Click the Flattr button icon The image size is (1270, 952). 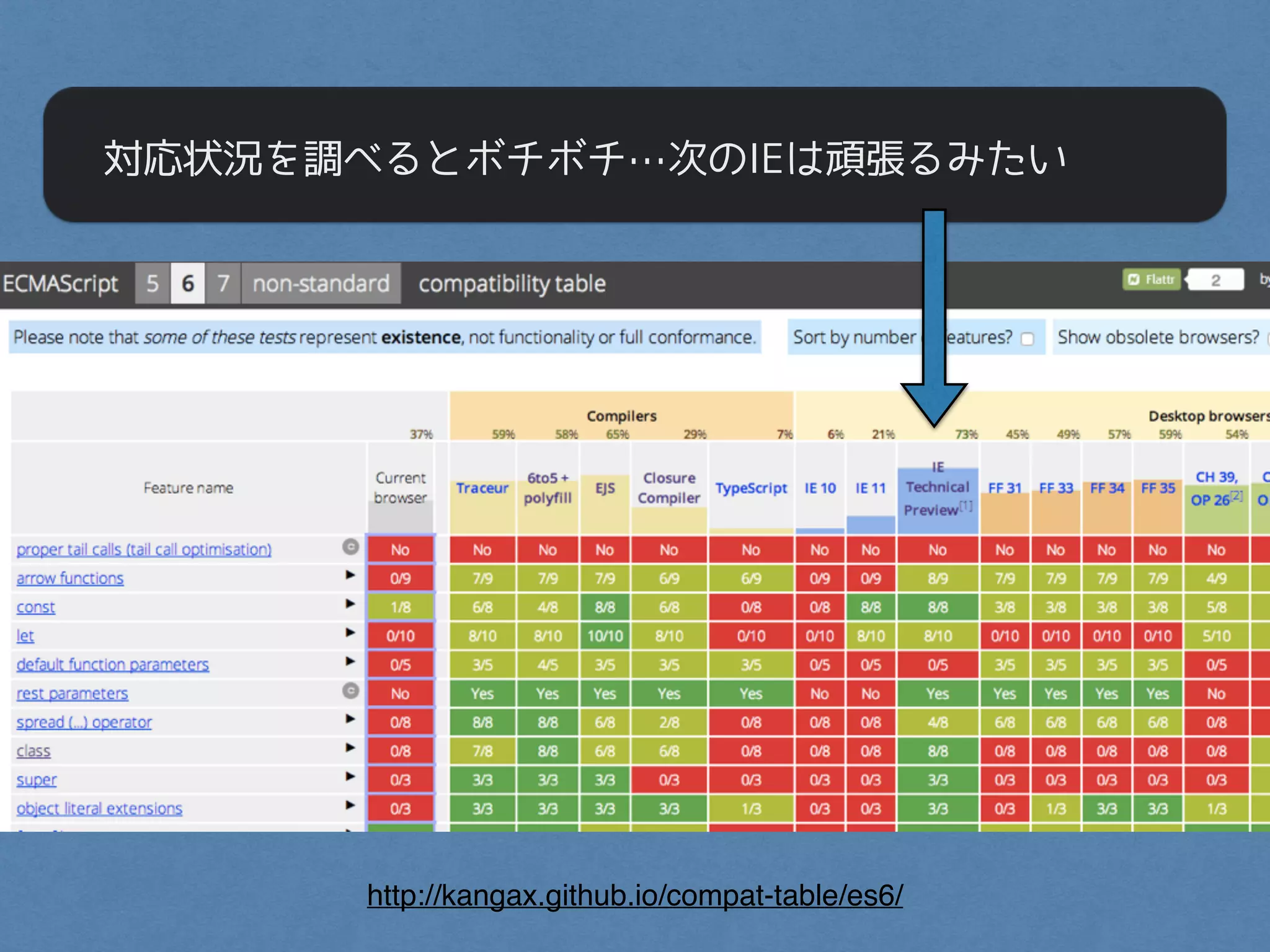[1152, 280]
